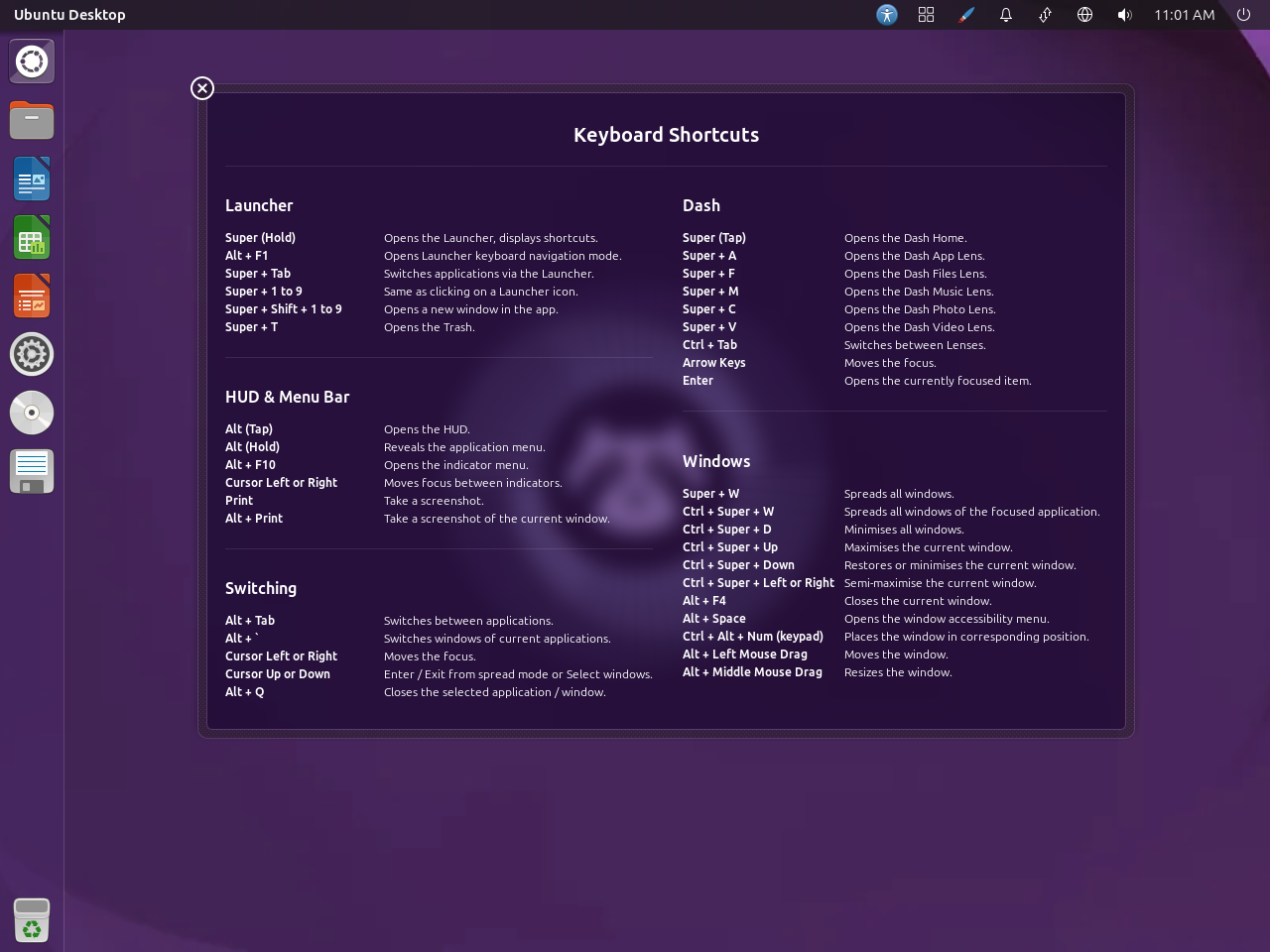Click 'Take a screenshot.' description

434,501
